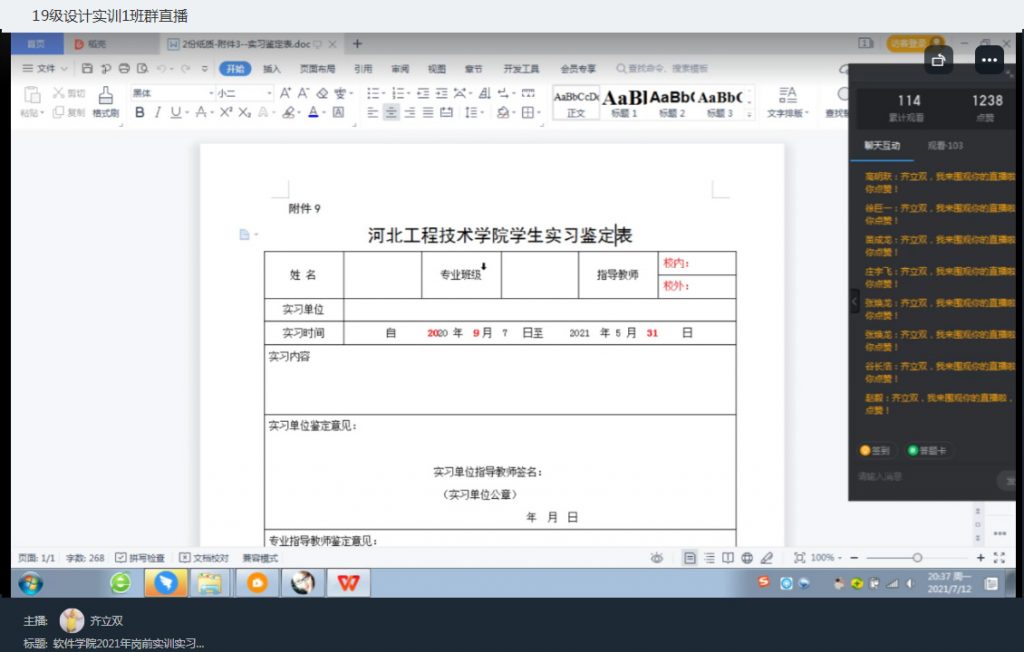Toggle center alignment

391,112
